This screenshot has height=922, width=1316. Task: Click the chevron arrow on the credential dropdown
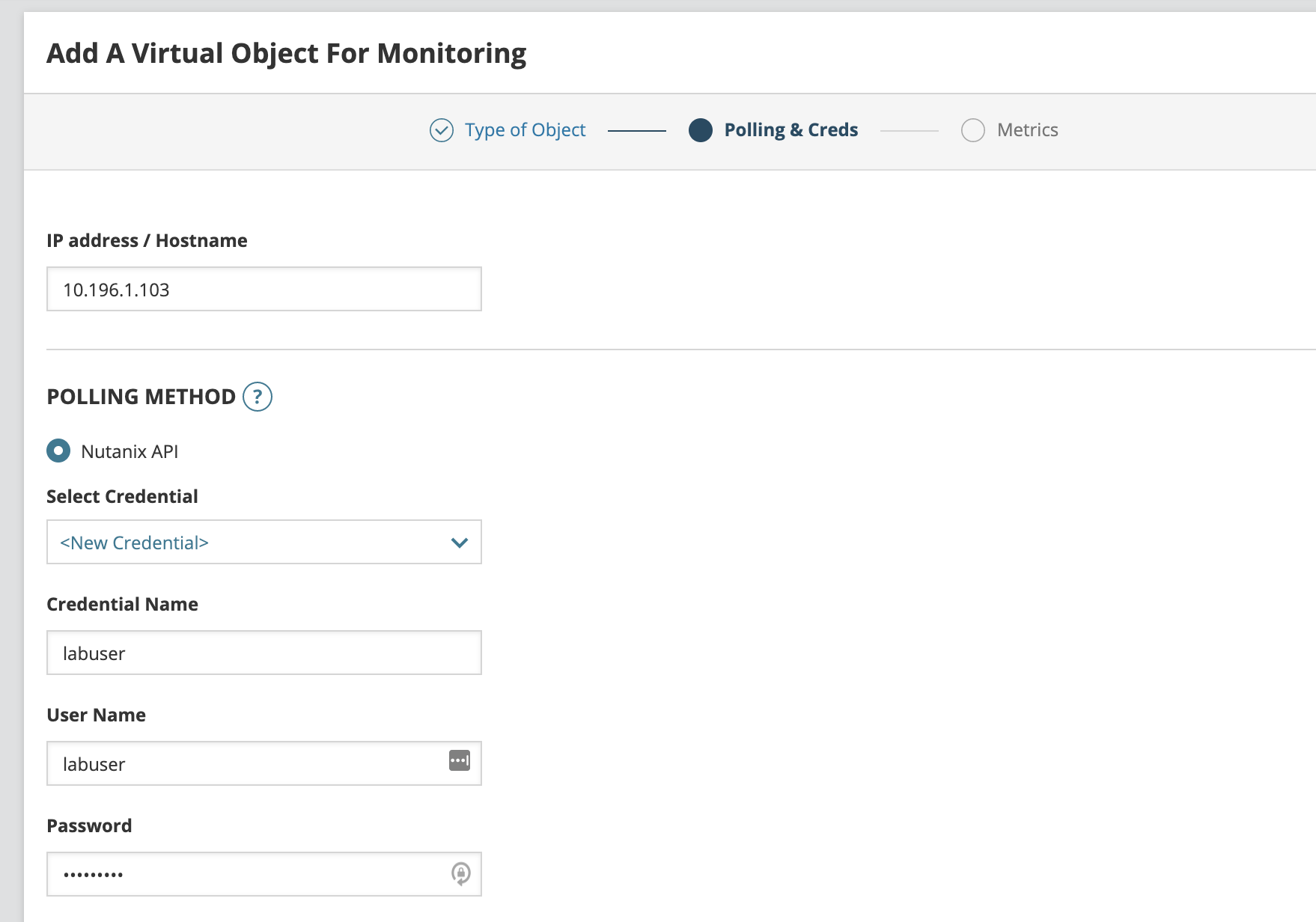pyautogui.click(x=460, y=543)
